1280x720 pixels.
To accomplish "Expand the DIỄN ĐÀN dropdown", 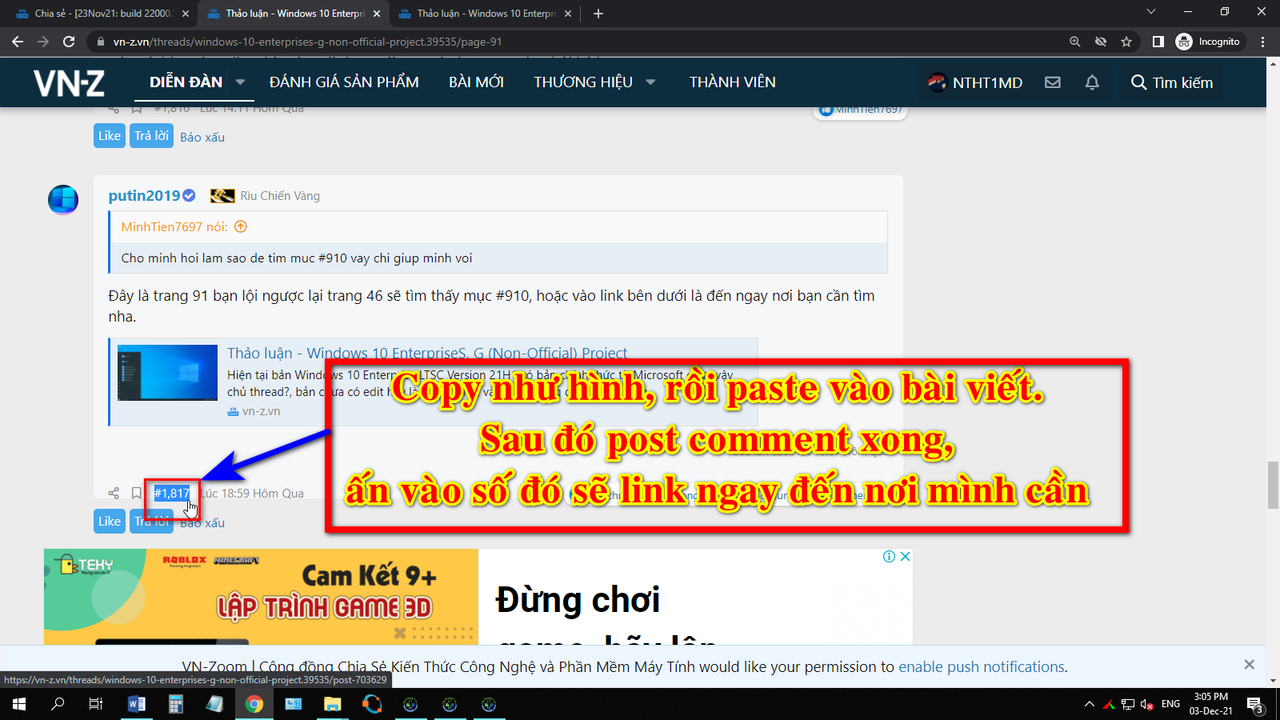I will tap(239, 82).
